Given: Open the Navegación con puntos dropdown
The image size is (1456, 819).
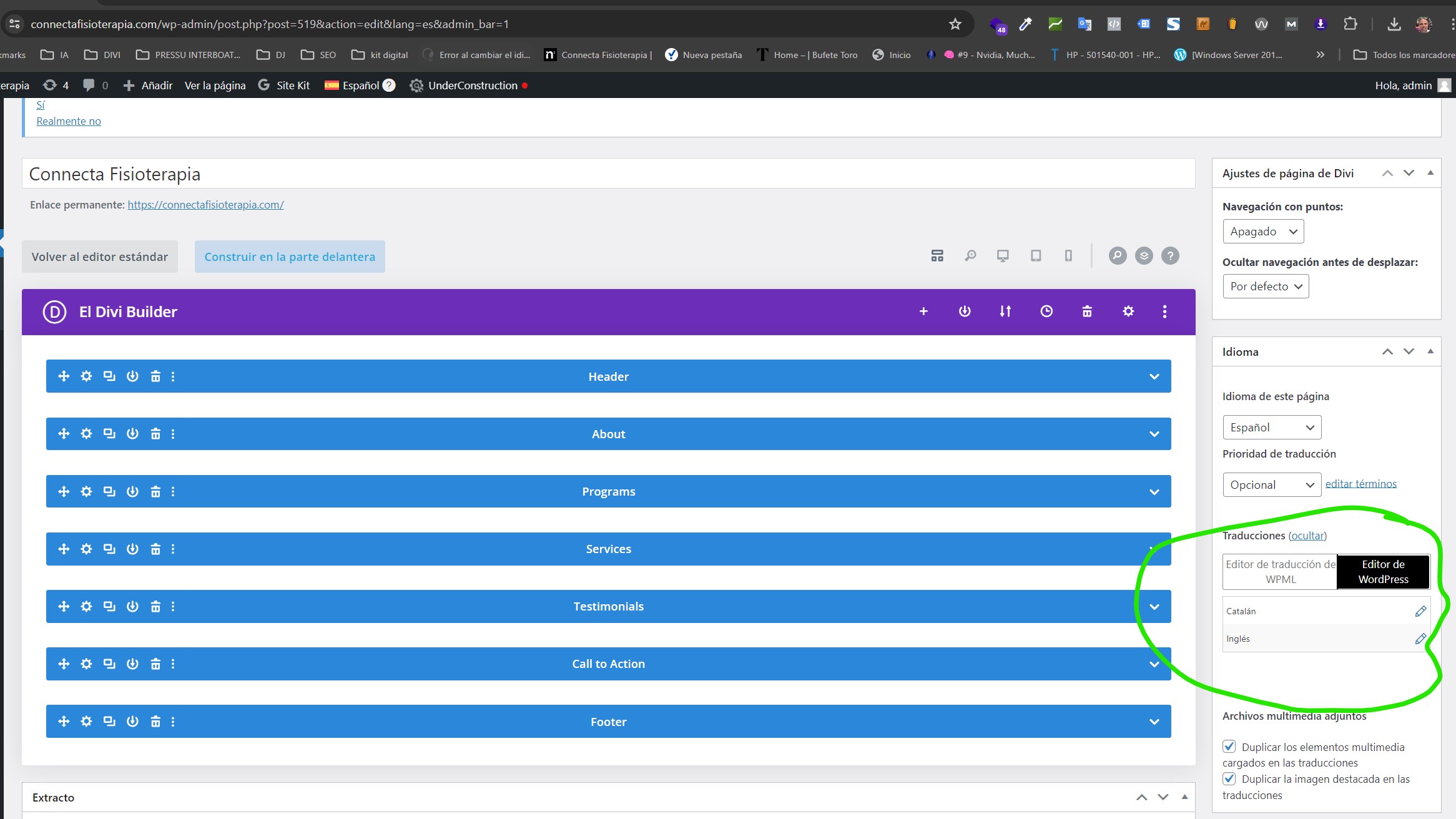Looking at the screenshot, I should pos(1263,232).
